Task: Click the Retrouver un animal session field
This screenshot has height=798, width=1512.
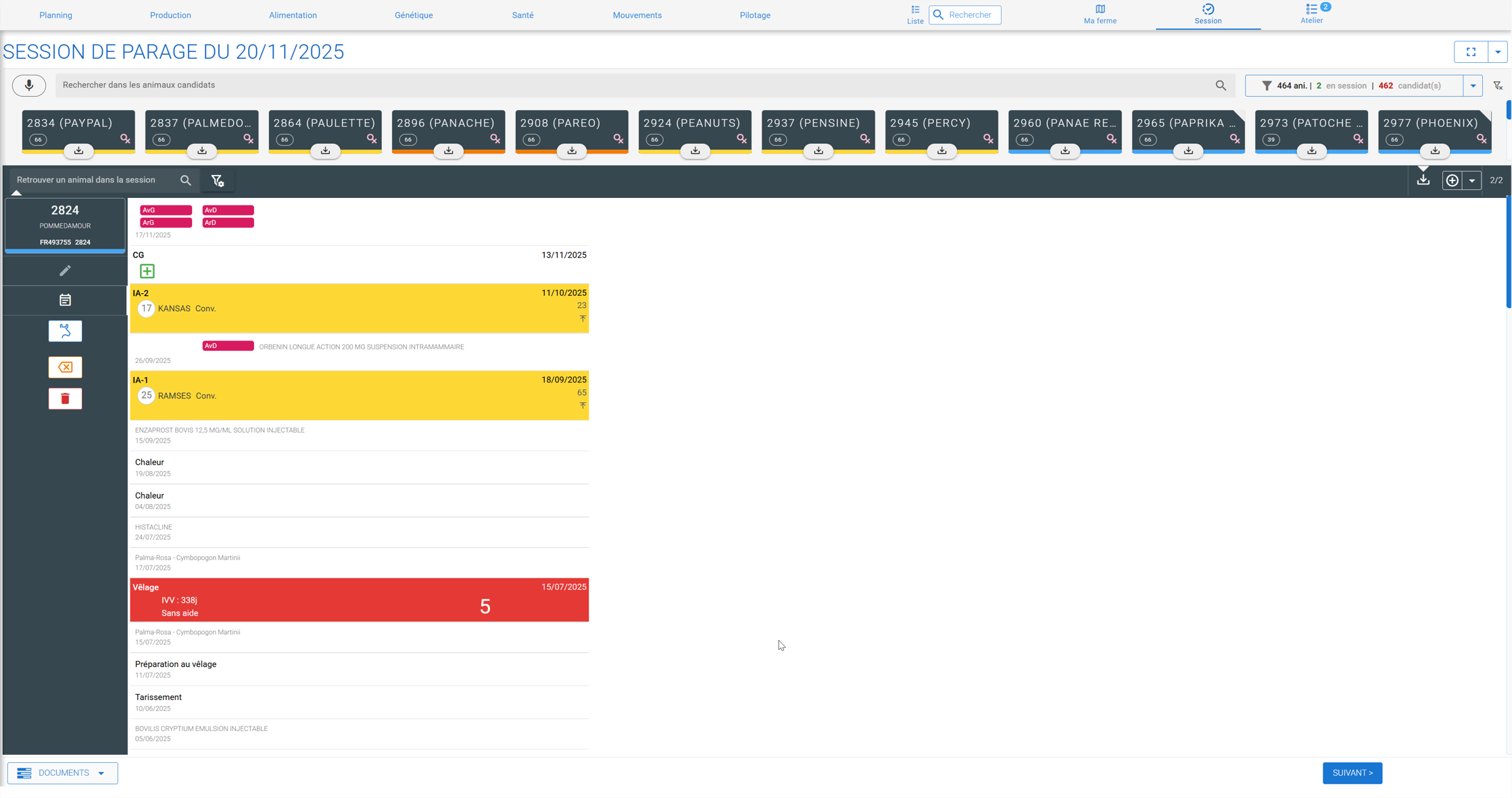Action: (x=103, y=180)
